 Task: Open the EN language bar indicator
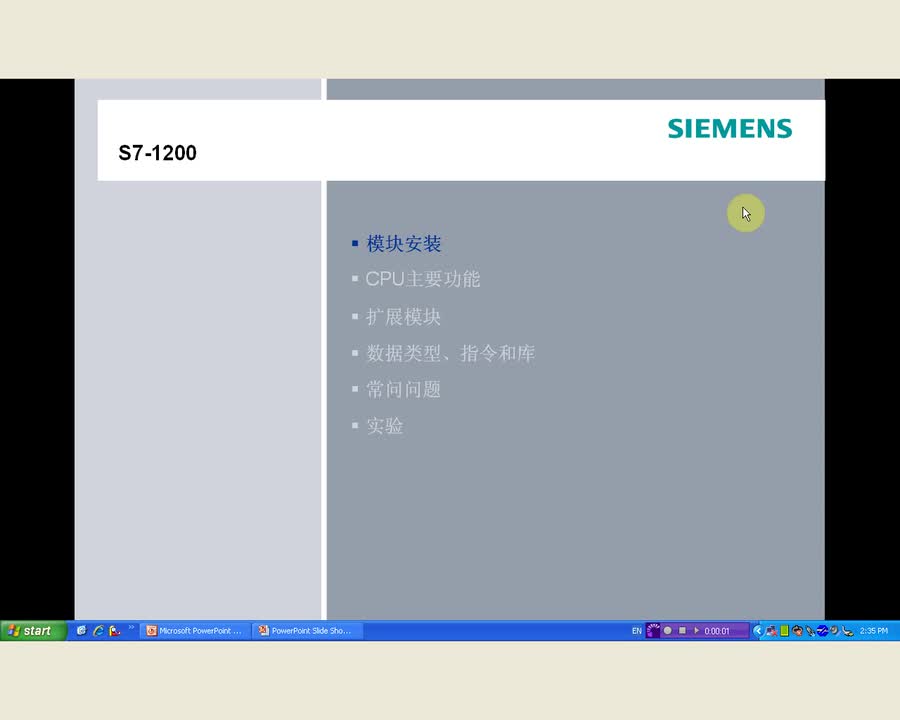pos(637,630)
